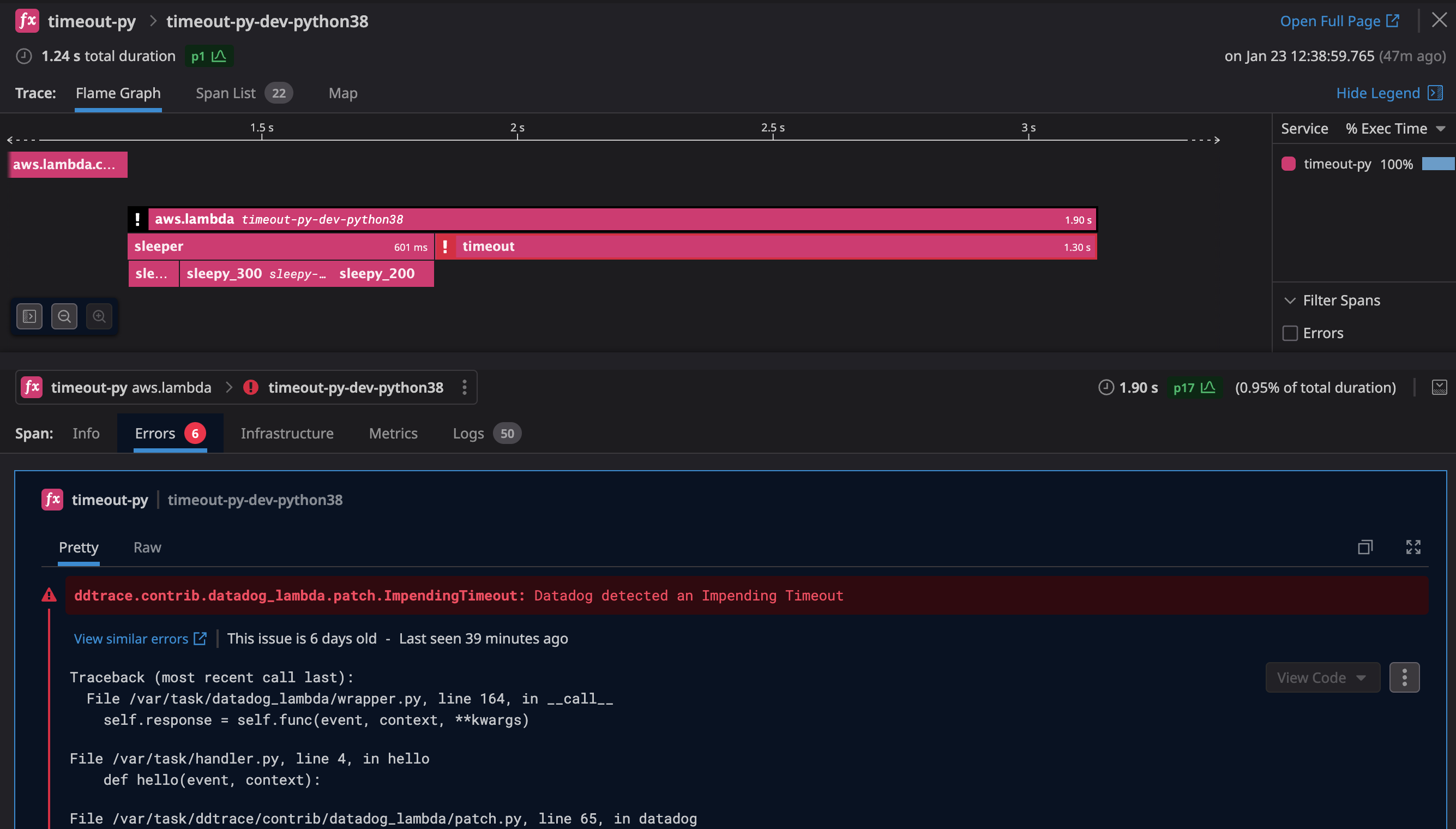The width and height of the screenshot is (1456, 829).
Task: Zoom in on the flame graph
Action: tap(100, 316)
